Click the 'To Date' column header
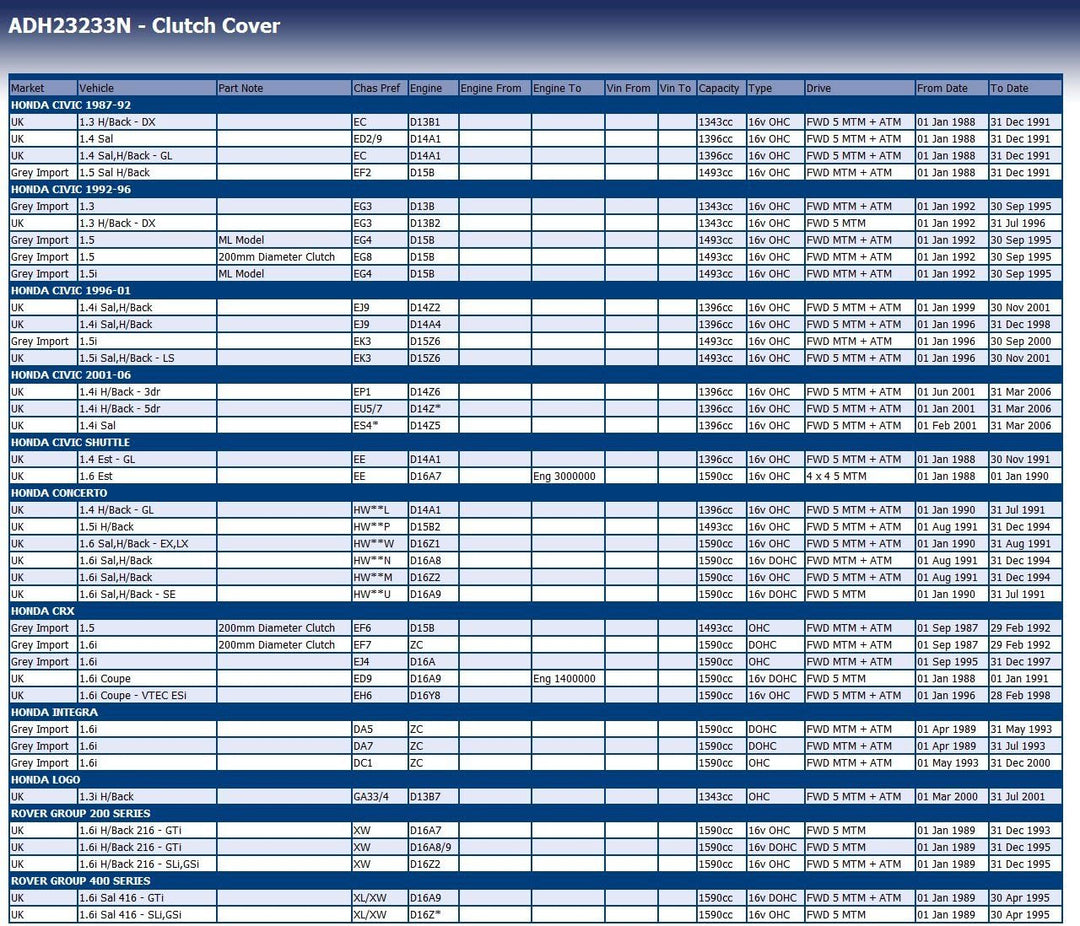The height and width of the screenshot is (926, 1080). [1025, 88]
